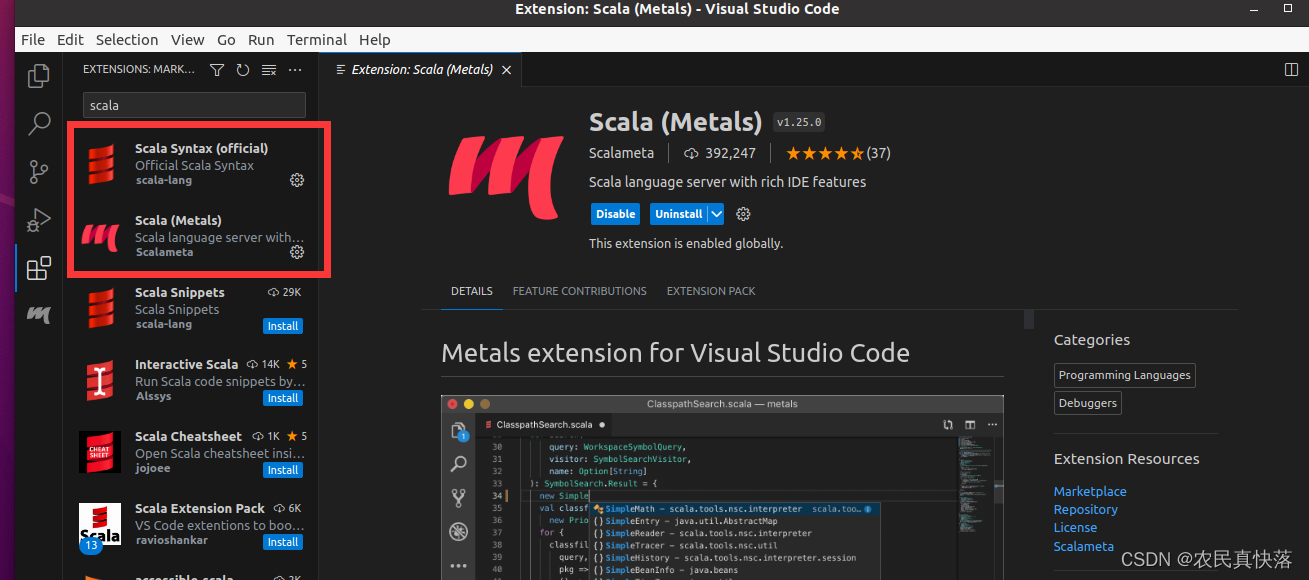Image resolution: width=1309 pixels, height=580 pixels.
Task: Clear extensions search results icon
Action: [x=269, y=70]
